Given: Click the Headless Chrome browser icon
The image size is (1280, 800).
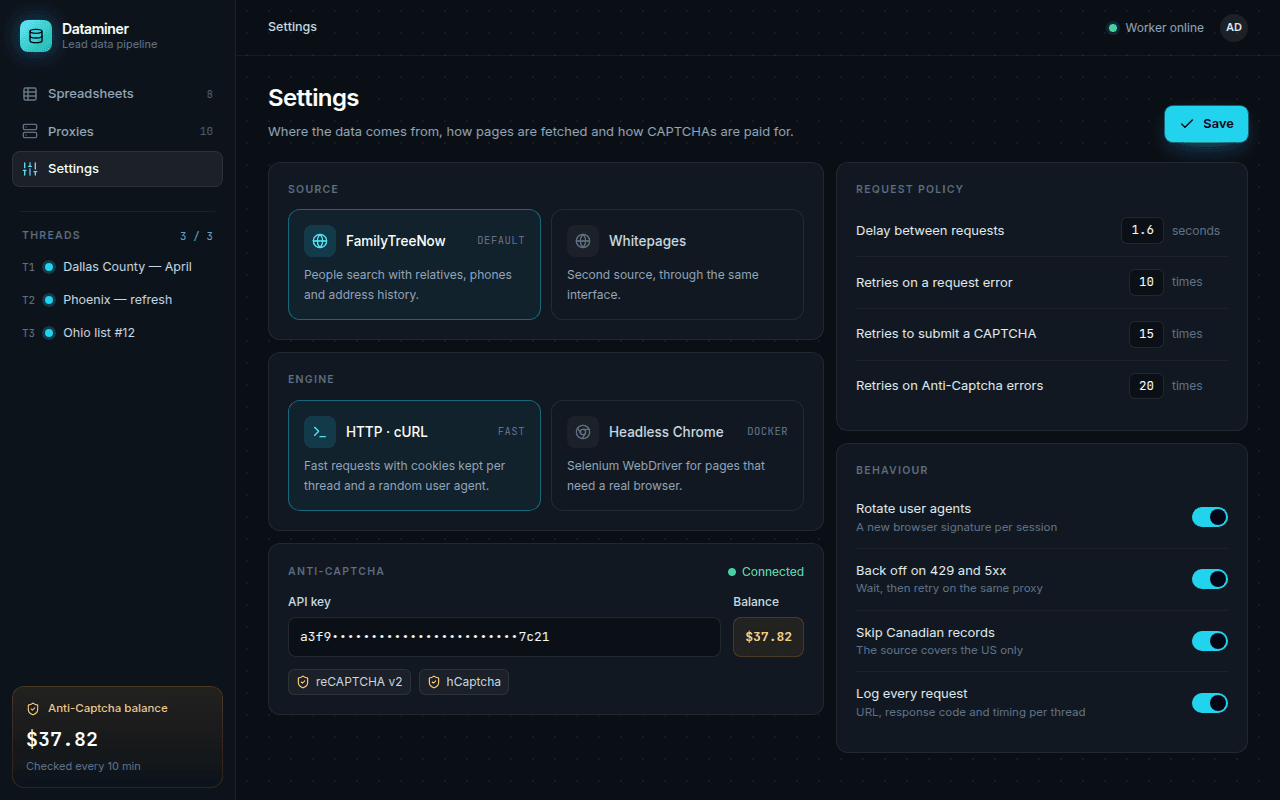Looking at the screenshot, I should pos(583,432).
